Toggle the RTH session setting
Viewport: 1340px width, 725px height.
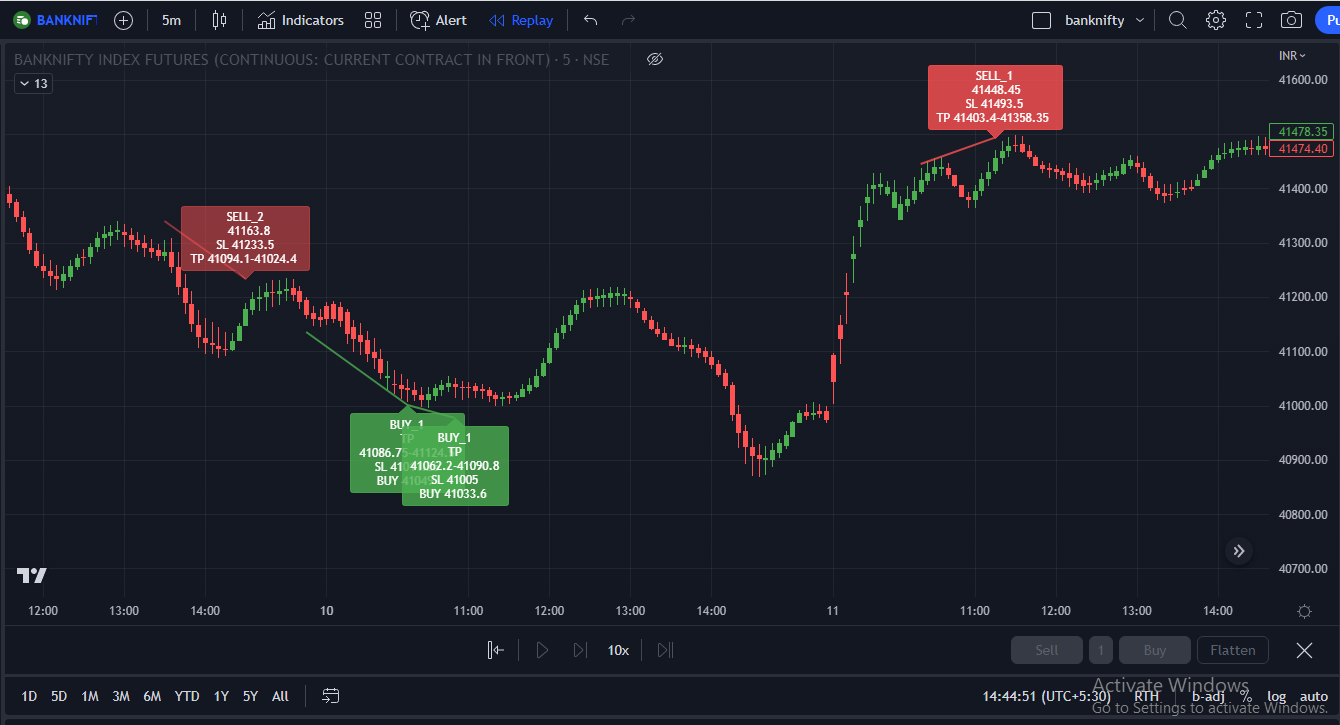(1147, 696)
